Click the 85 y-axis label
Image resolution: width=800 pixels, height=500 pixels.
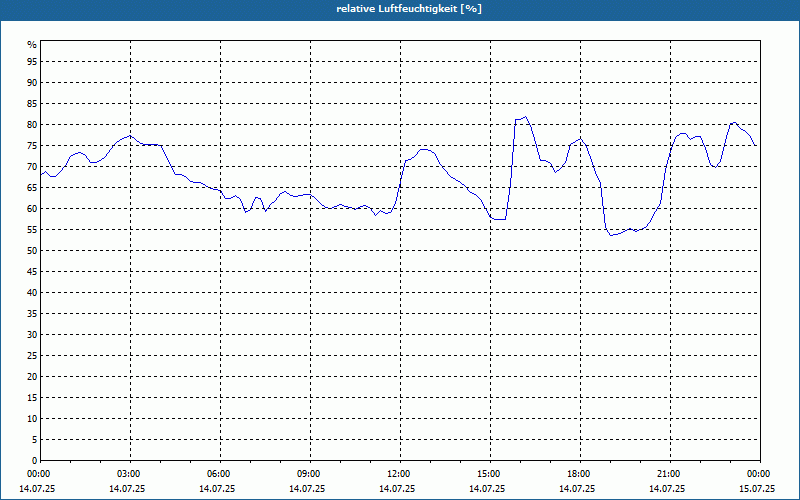(x=32, y=104)
